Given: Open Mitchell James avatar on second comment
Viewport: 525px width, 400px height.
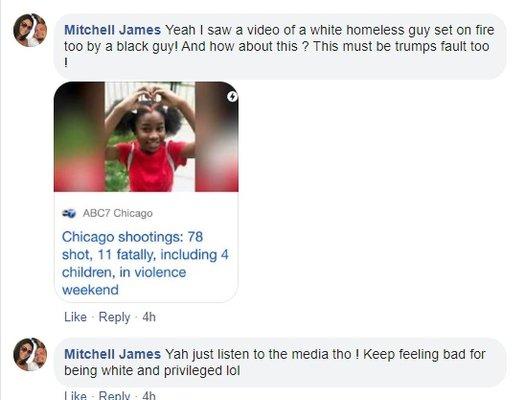Looking at the screenshot, I should 30,354.
